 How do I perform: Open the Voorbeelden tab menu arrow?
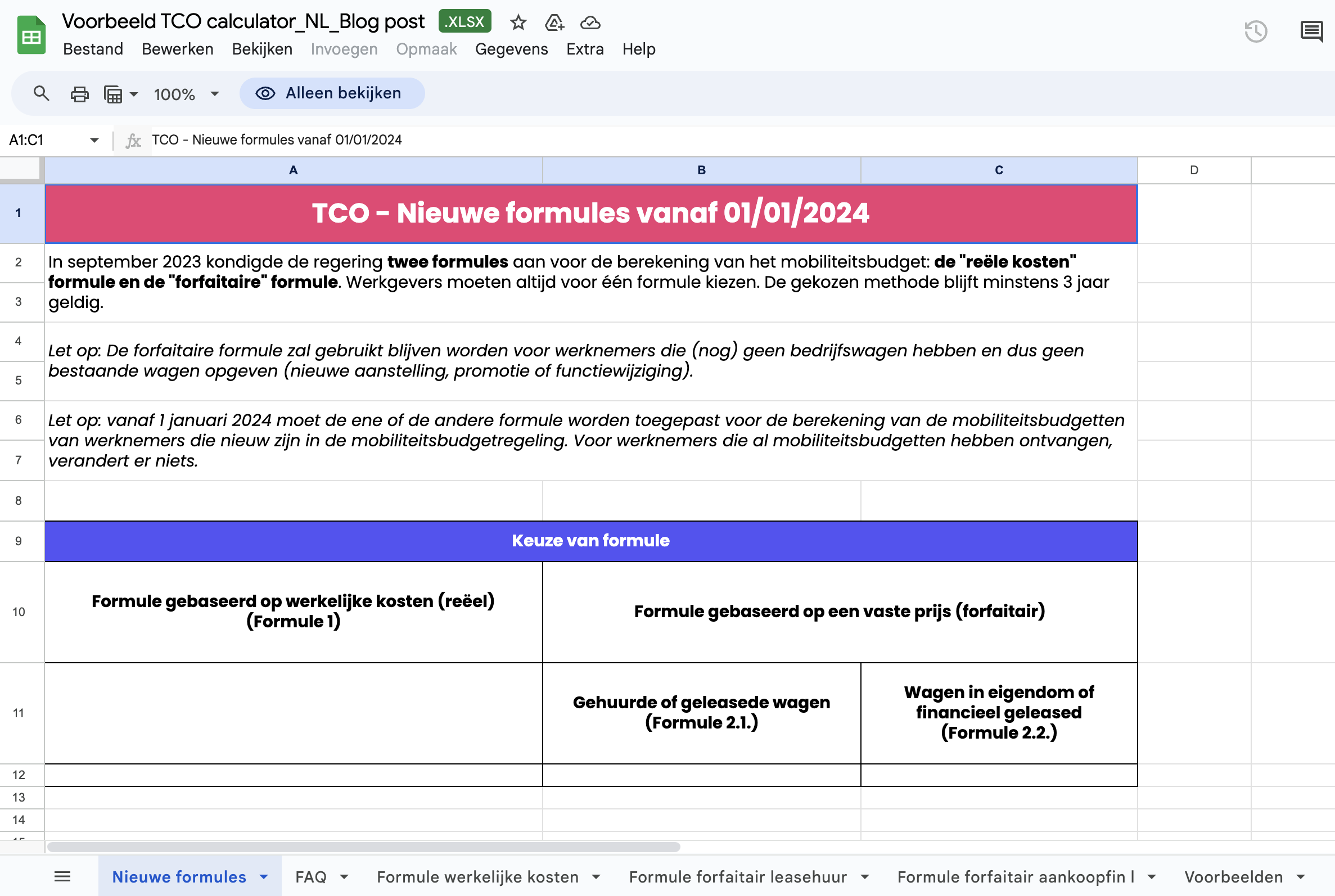pos(1301,876)
